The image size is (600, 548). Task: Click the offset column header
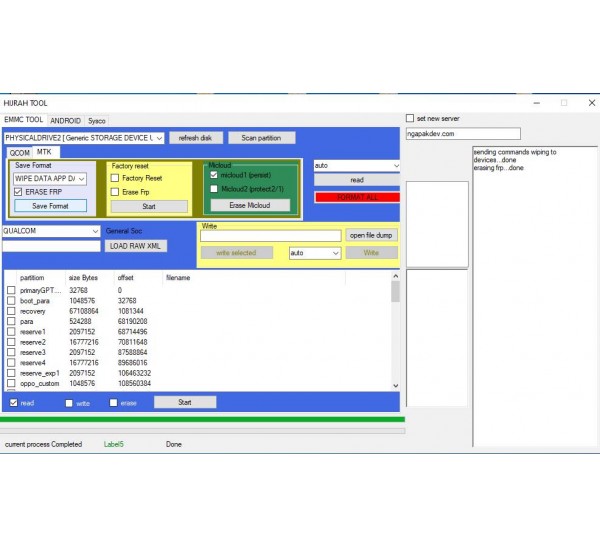tap(138, 278)
